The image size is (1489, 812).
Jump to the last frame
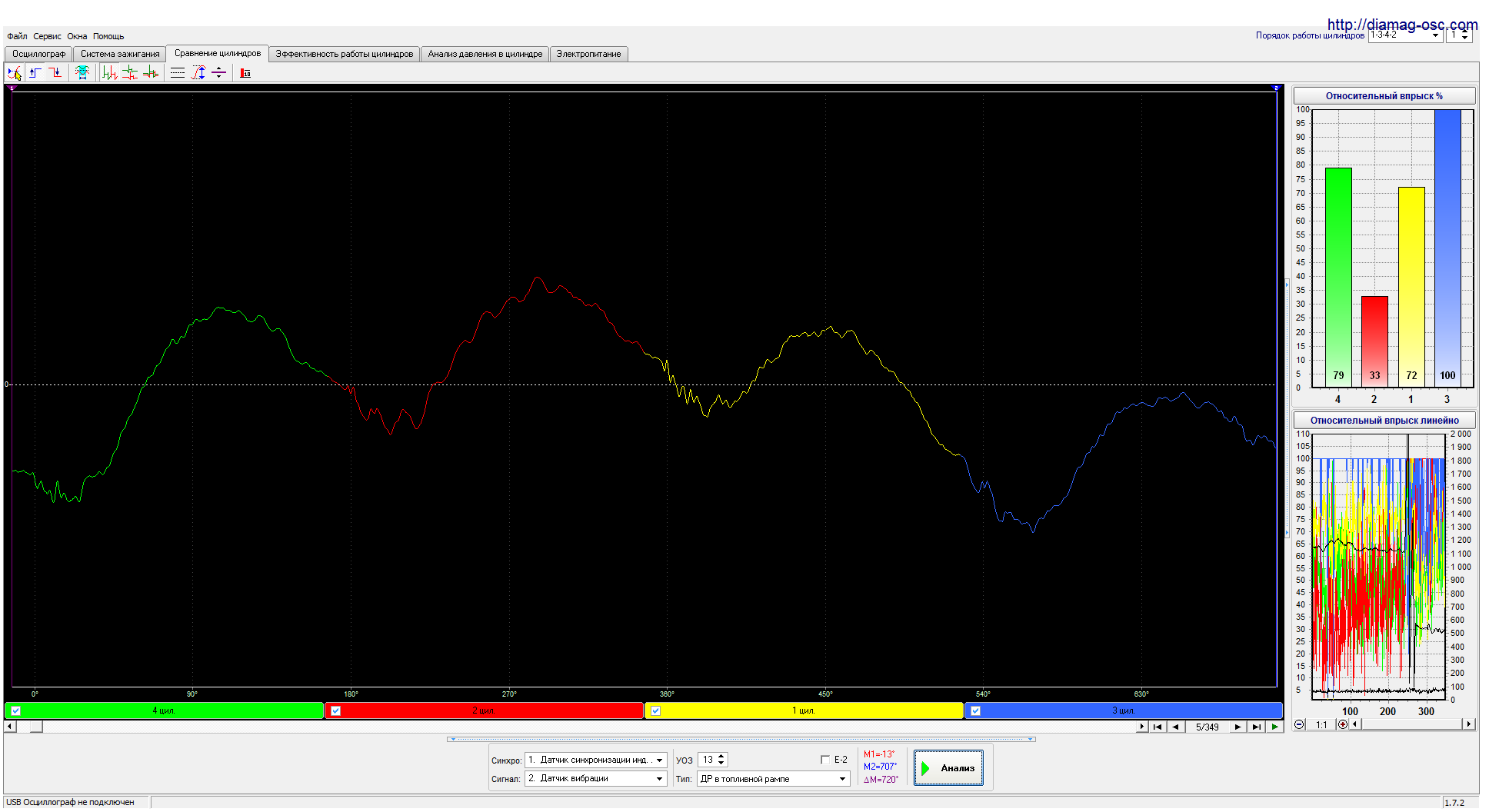1256,727
